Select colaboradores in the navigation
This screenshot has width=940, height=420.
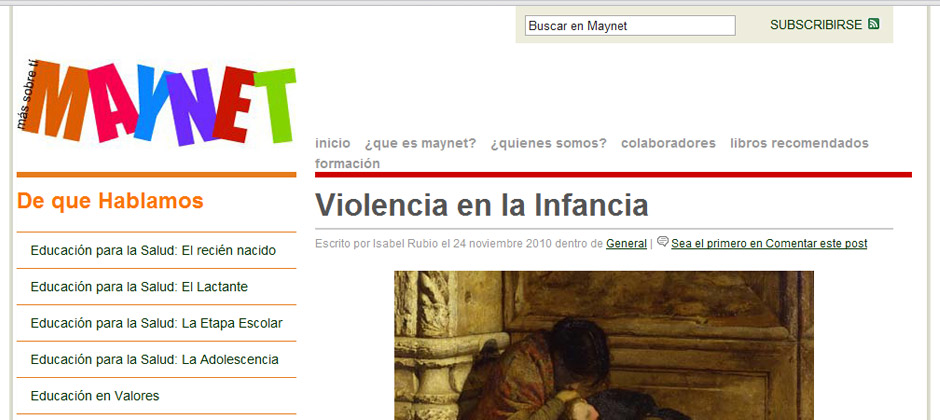click(x=668, y=143)
